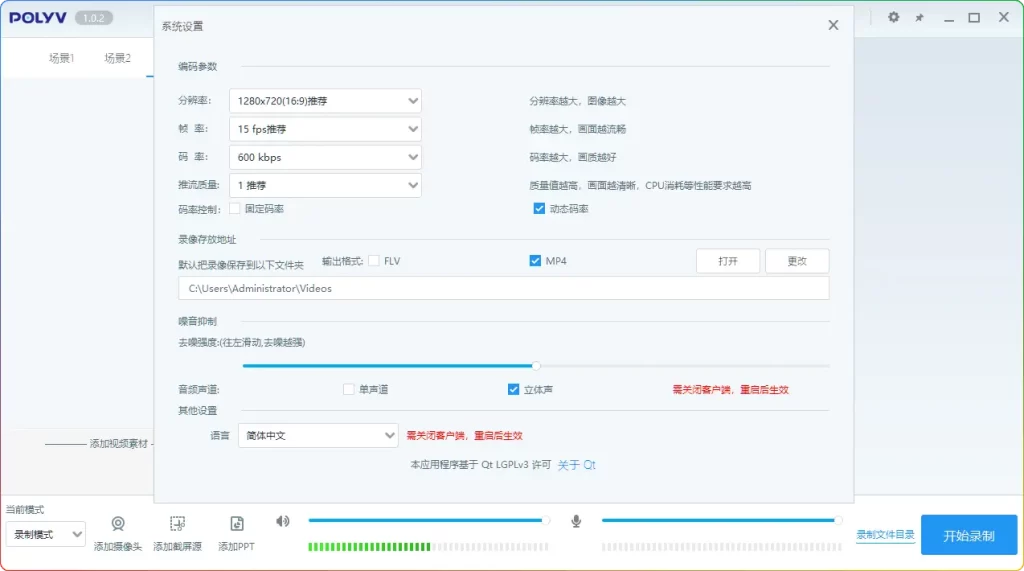Viewport: 1024px width, 571px height.
Task: Open the 关于 Qt link
Action: [576, 465]
